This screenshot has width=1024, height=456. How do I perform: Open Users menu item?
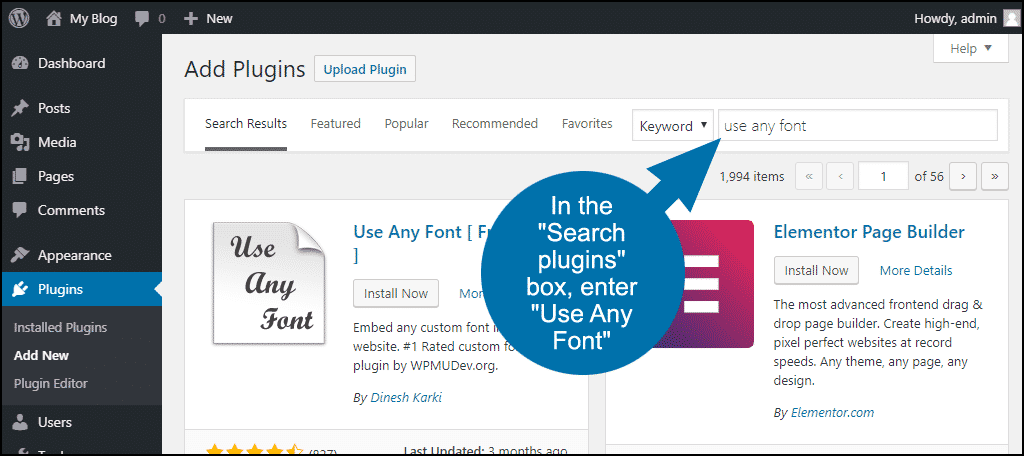[x=81, y=422]
